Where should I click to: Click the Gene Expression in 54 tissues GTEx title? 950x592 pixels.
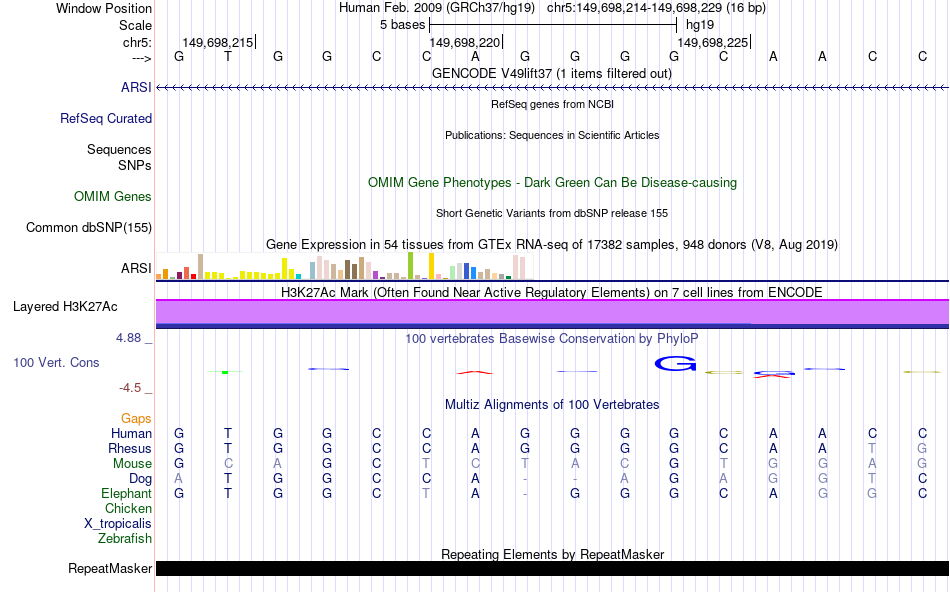[552, 245]
